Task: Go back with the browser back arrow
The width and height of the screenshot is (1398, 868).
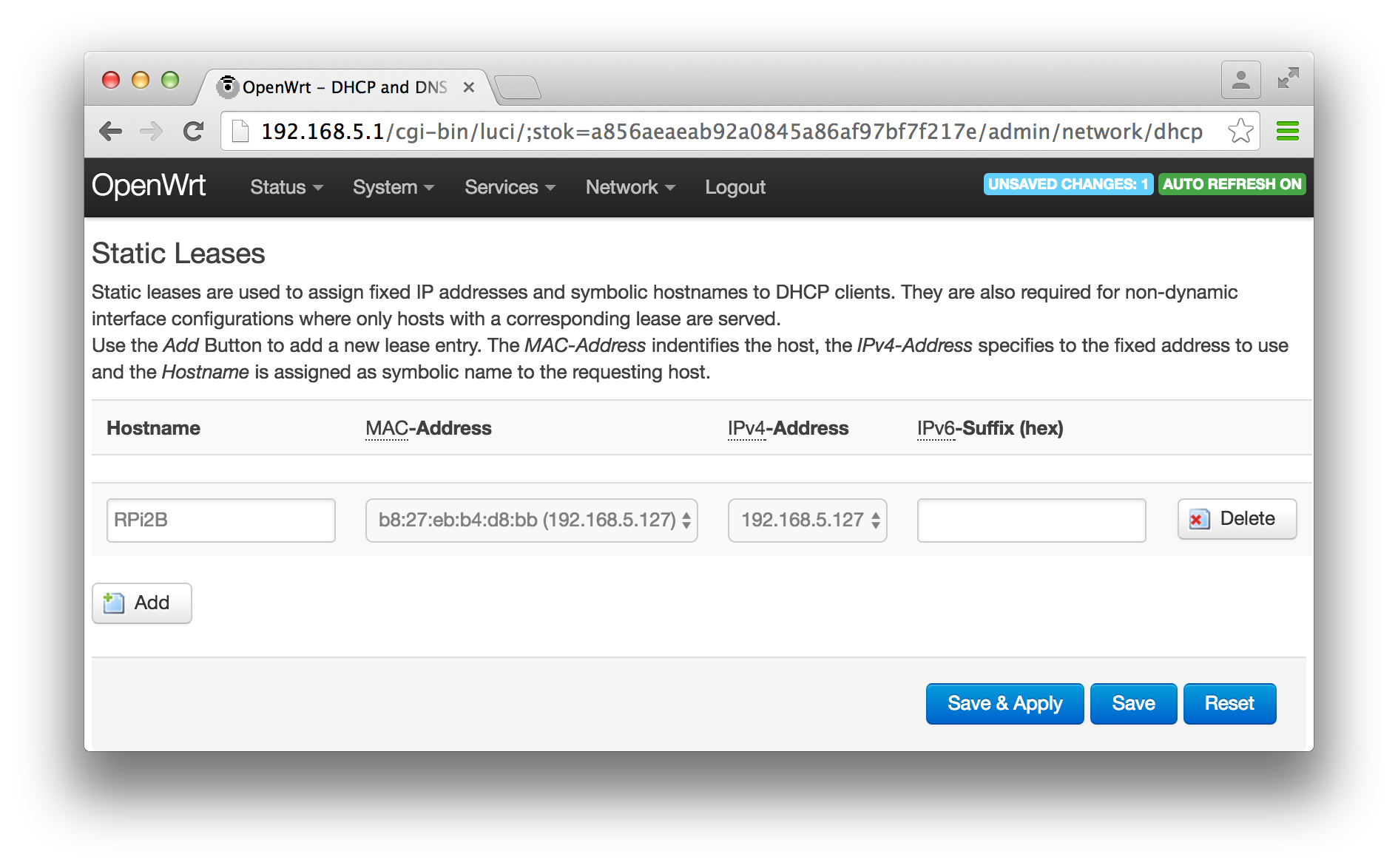Action: [110, 132]
